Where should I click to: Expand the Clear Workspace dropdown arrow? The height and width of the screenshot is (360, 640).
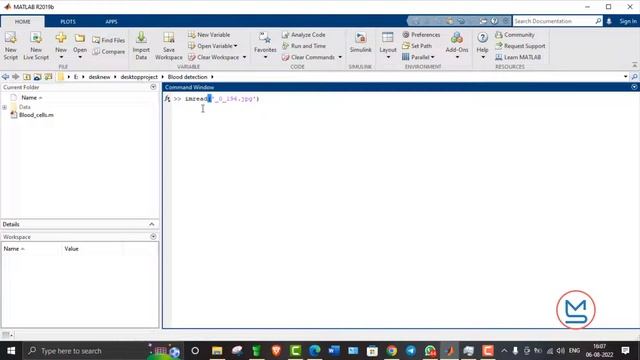244,57
